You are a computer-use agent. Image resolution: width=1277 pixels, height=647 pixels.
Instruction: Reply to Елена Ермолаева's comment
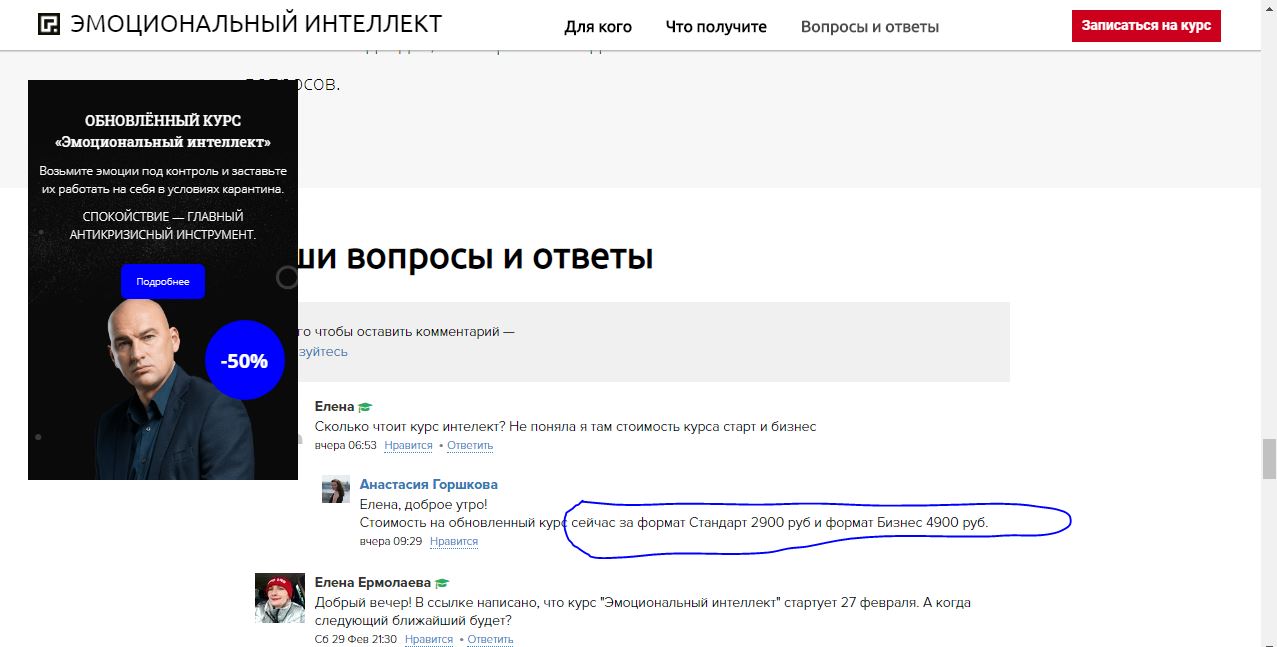490,639
